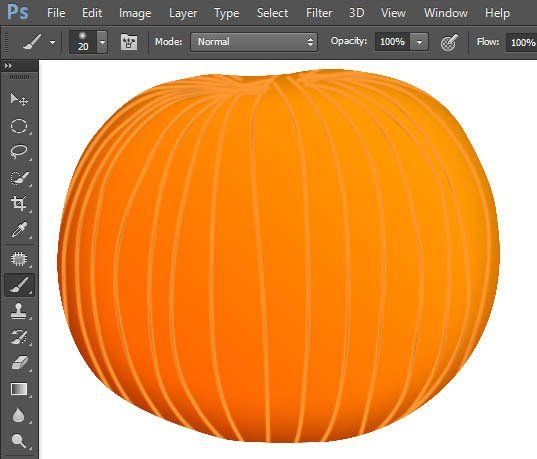Open the brush preset picker arrow
537x459 pixels.
[102, 42]
